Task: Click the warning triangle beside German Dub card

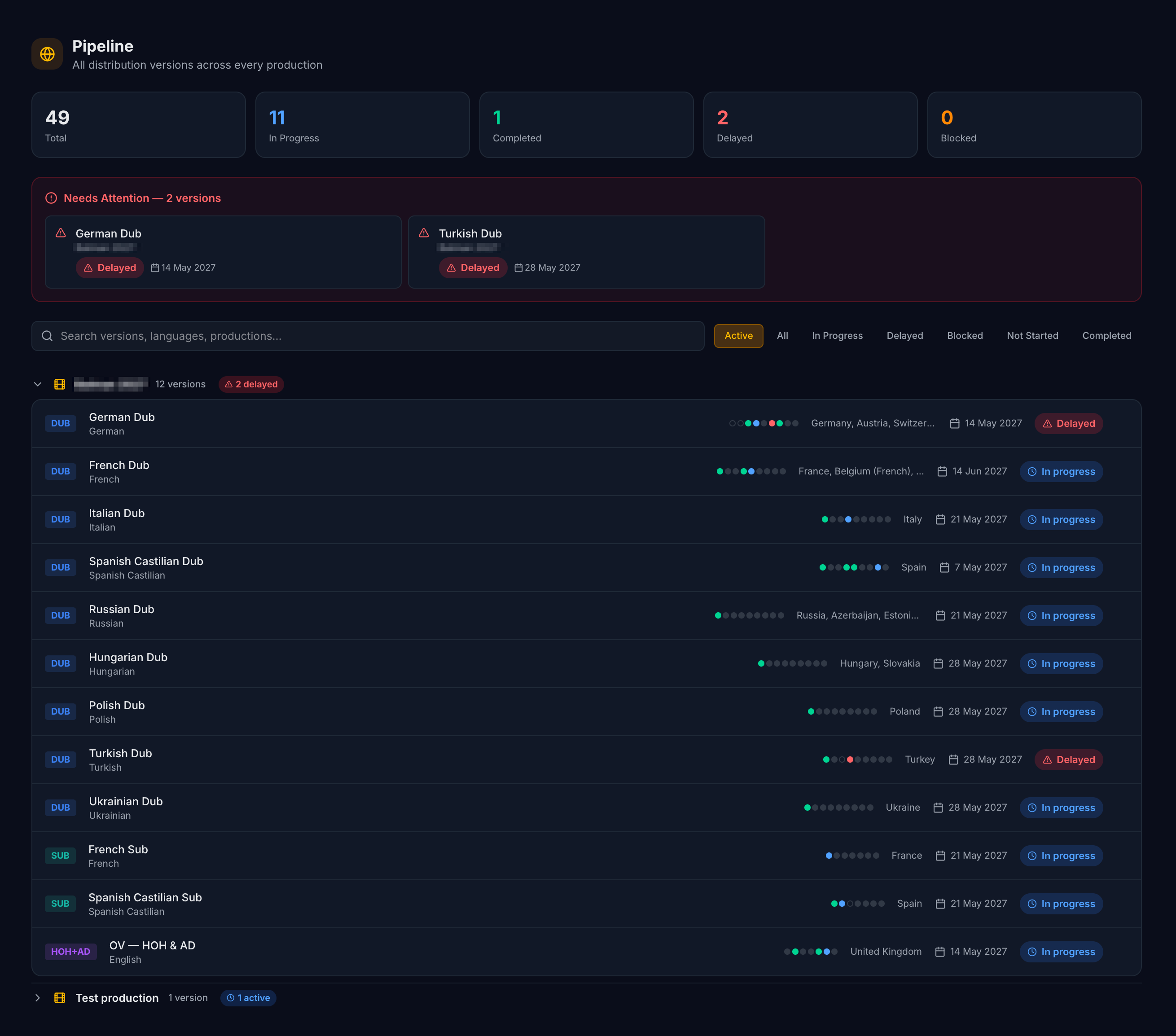Action: point(61,233)
